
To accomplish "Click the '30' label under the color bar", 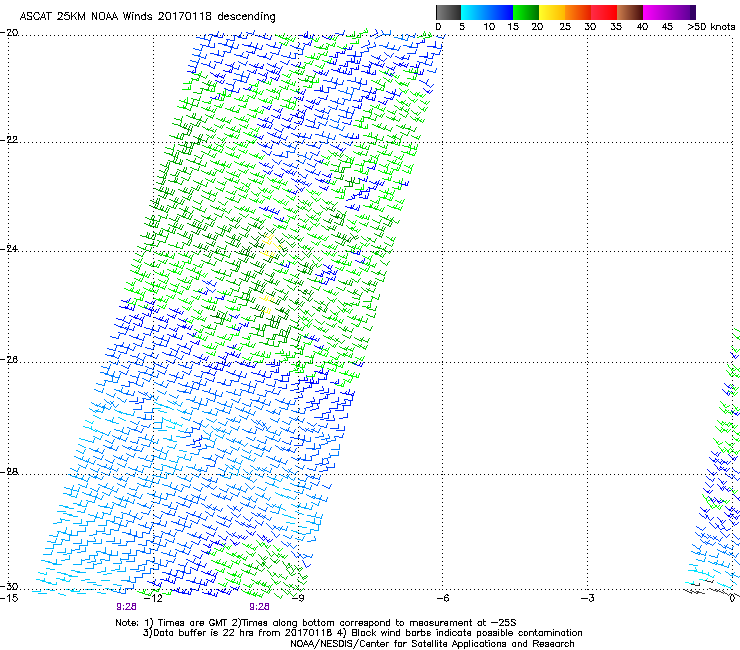I will pyautogui.click(x=590, y=27).
